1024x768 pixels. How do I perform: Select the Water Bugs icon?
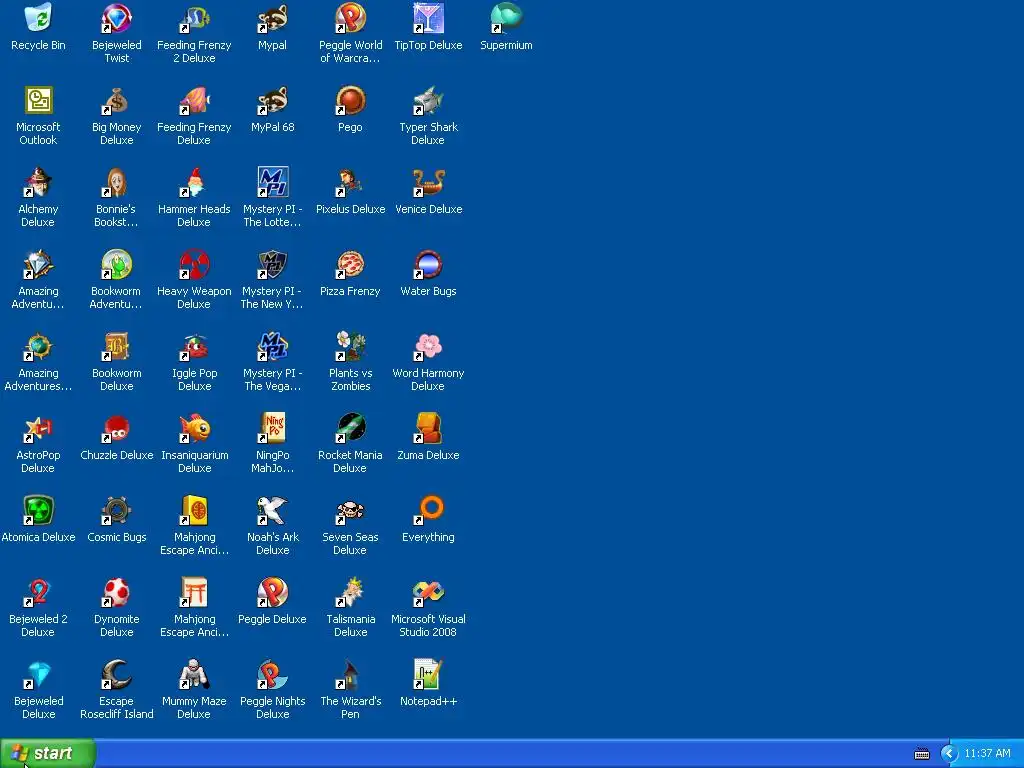tap(428, 264)
